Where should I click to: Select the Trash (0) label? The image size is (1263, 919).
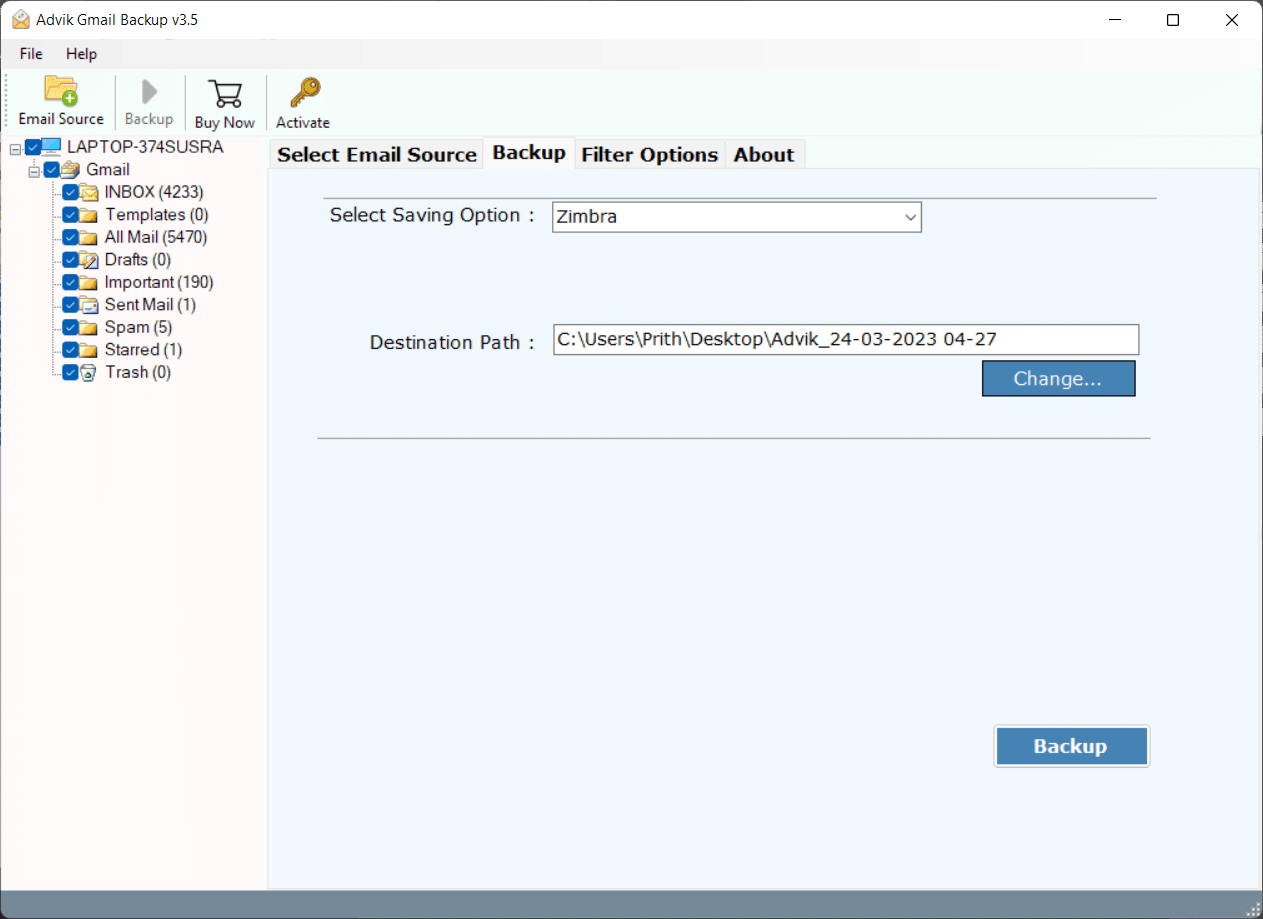pyautogui.click(x=138, y=372)
